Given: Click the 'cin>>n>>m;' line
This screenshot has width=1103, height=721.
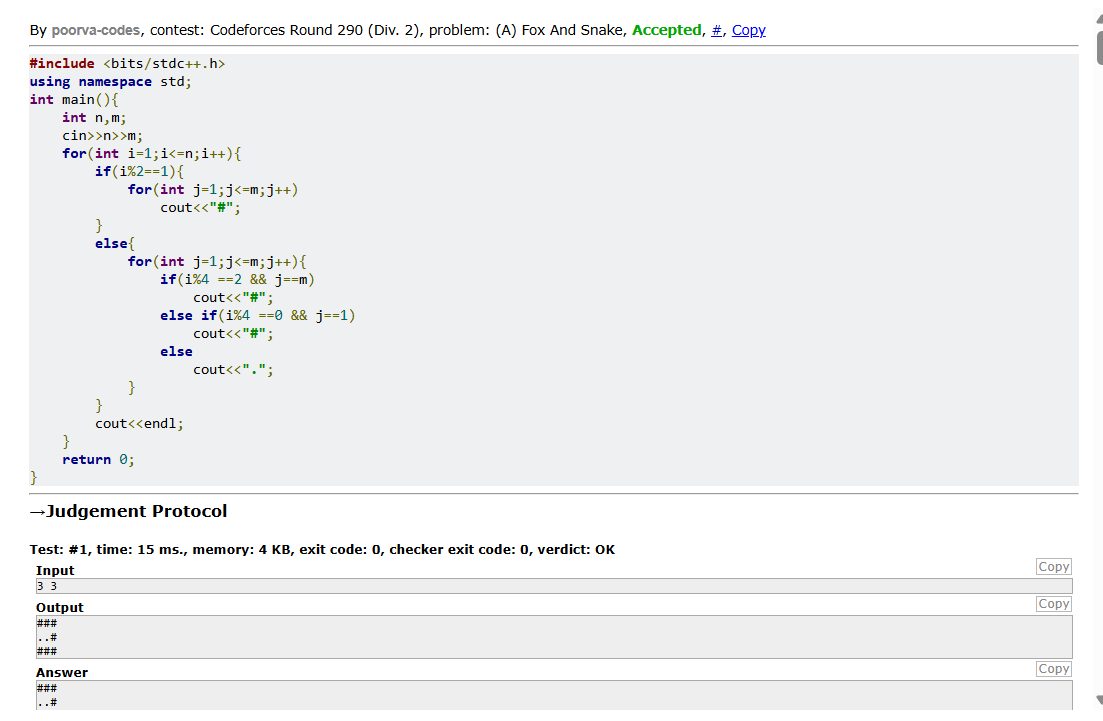Looking at the screenshot, I should 103,136.
